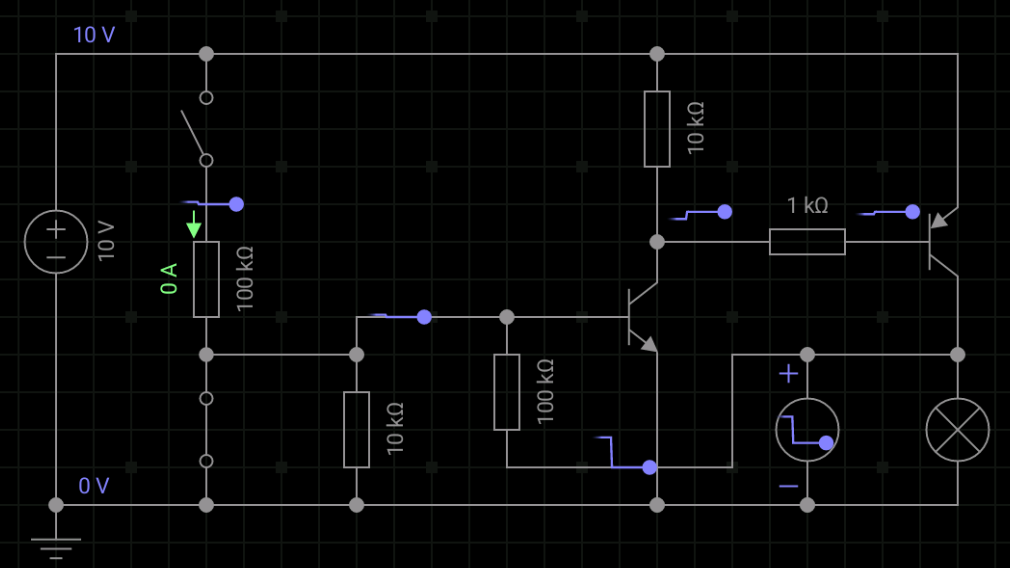This screenshot has height=568, width=1010.
Task: Click the 100 kΩ label next to the 0 A reading
Action: point(245,279)
